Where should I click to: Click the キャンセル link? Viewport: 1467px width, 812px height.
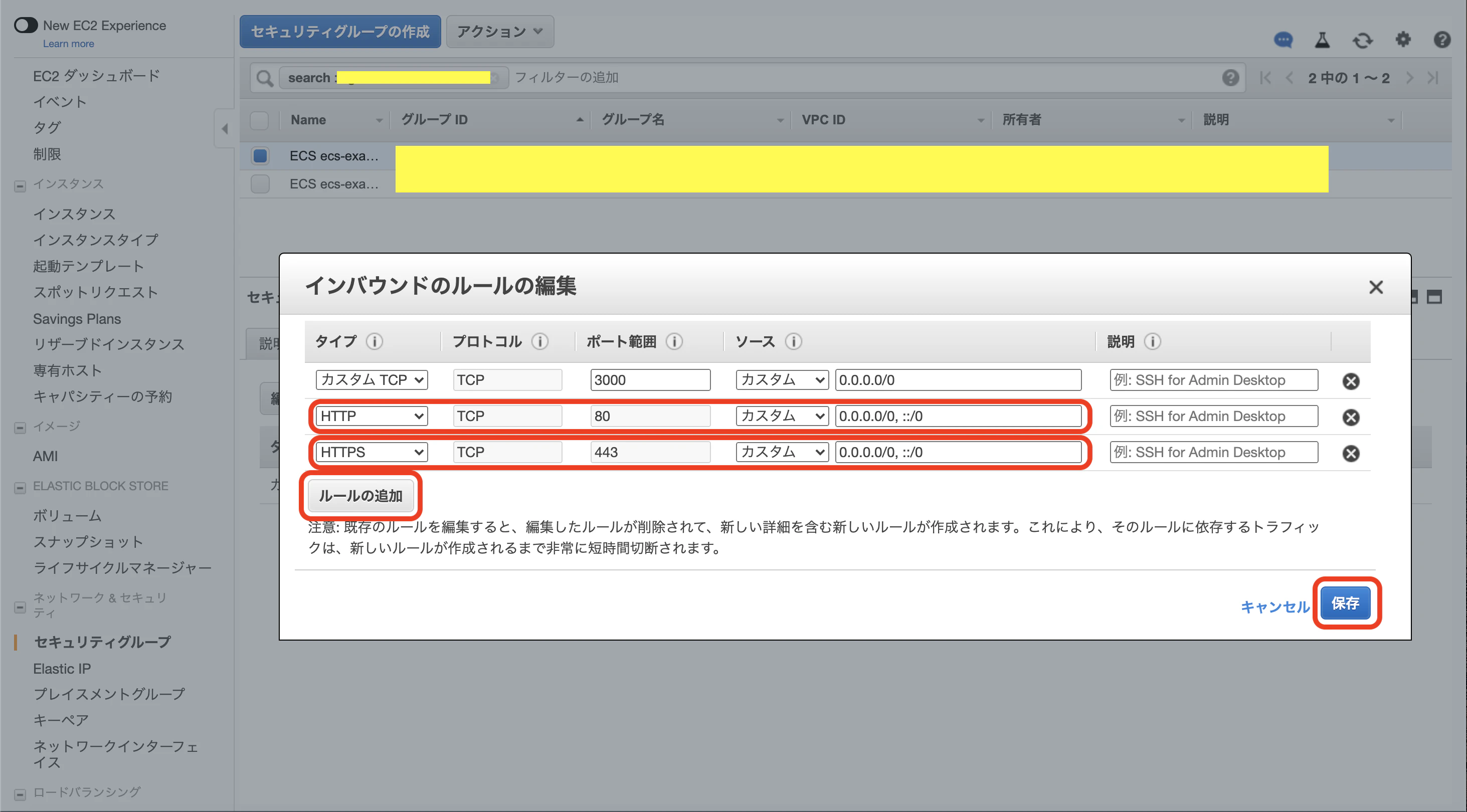(1275, 606)
